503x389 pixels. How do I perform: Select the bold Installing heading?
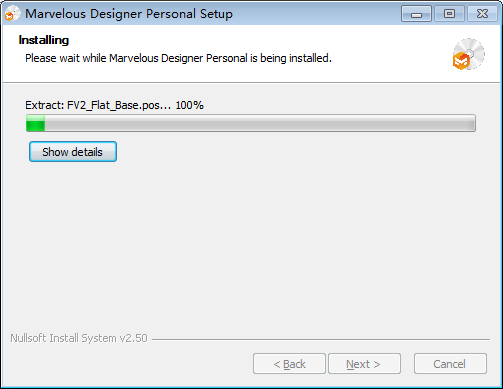point(44,40)
